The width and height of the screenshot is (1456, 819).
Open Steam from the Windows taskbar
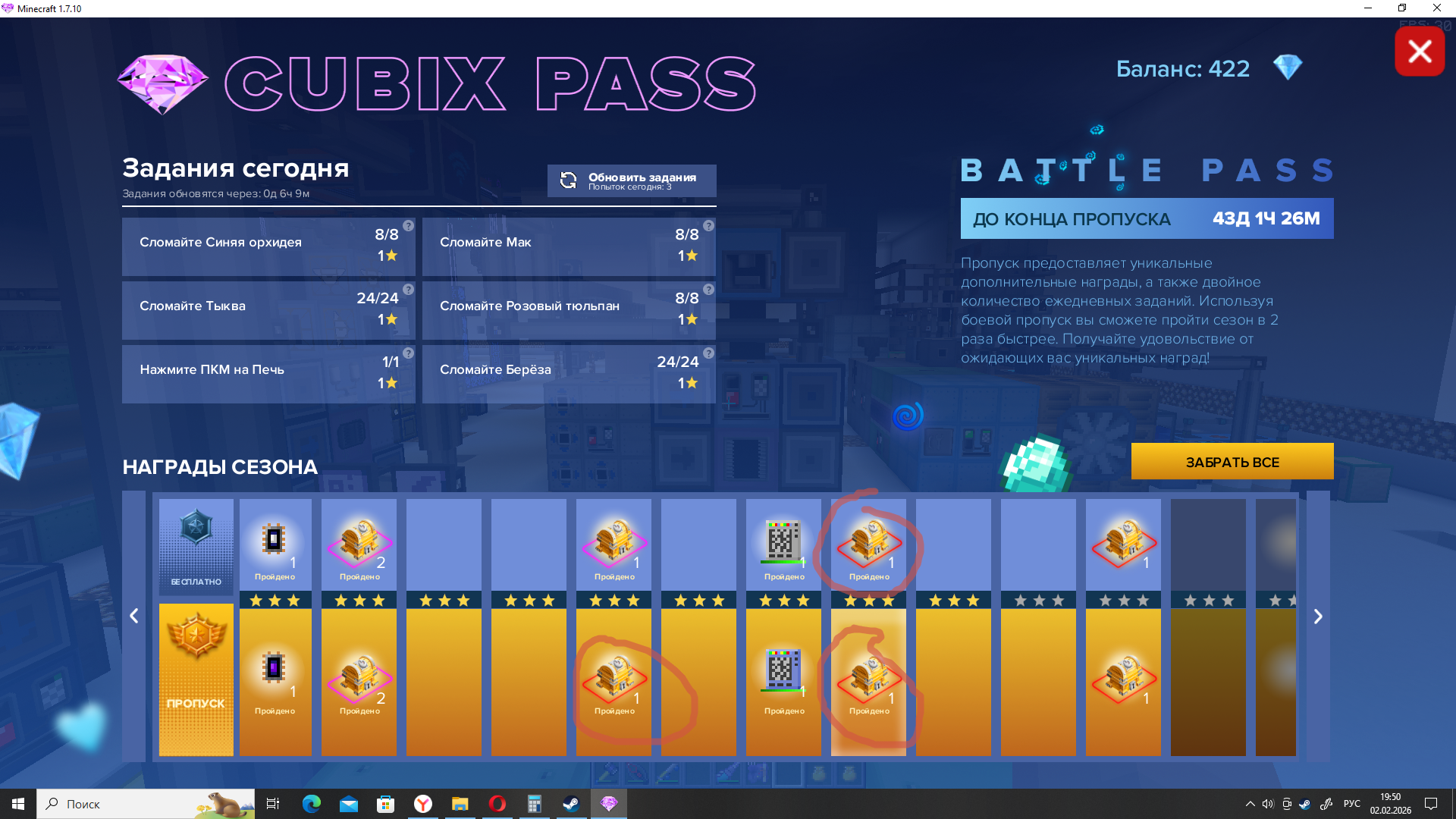571,804
